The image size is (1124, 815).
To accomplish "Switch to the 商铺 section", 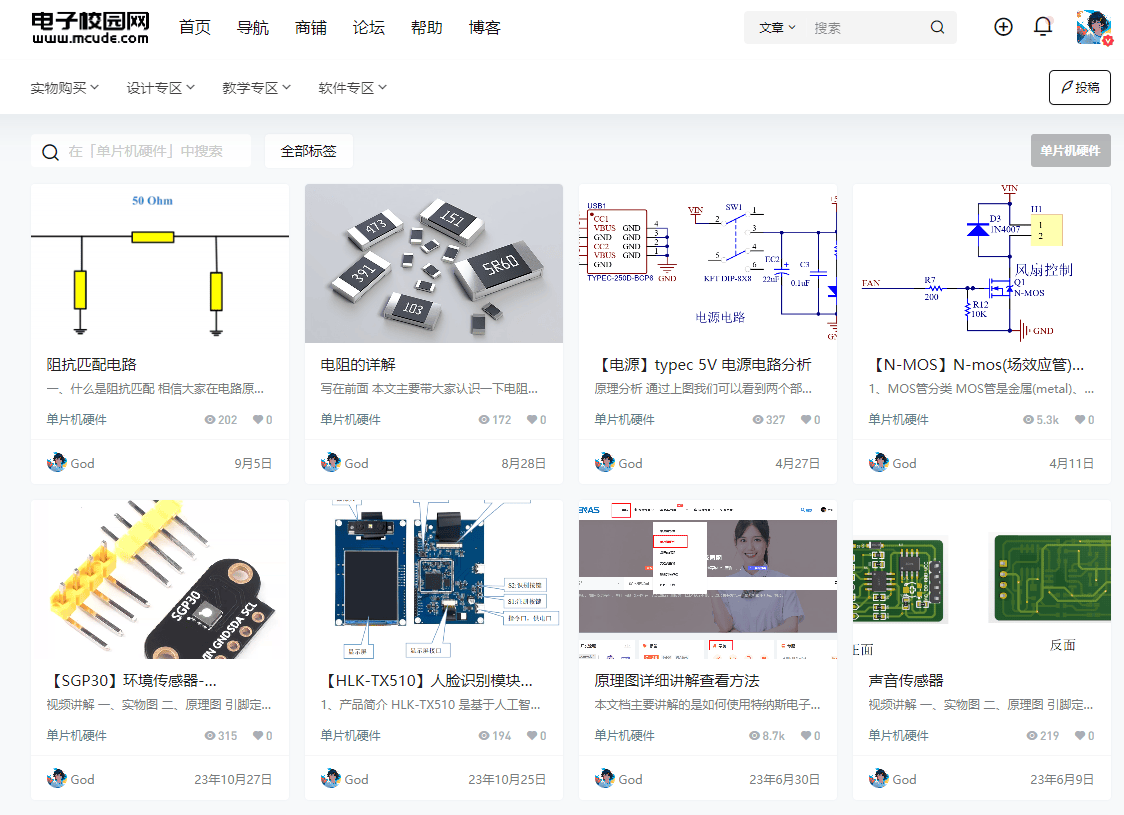I will (311, 27).
